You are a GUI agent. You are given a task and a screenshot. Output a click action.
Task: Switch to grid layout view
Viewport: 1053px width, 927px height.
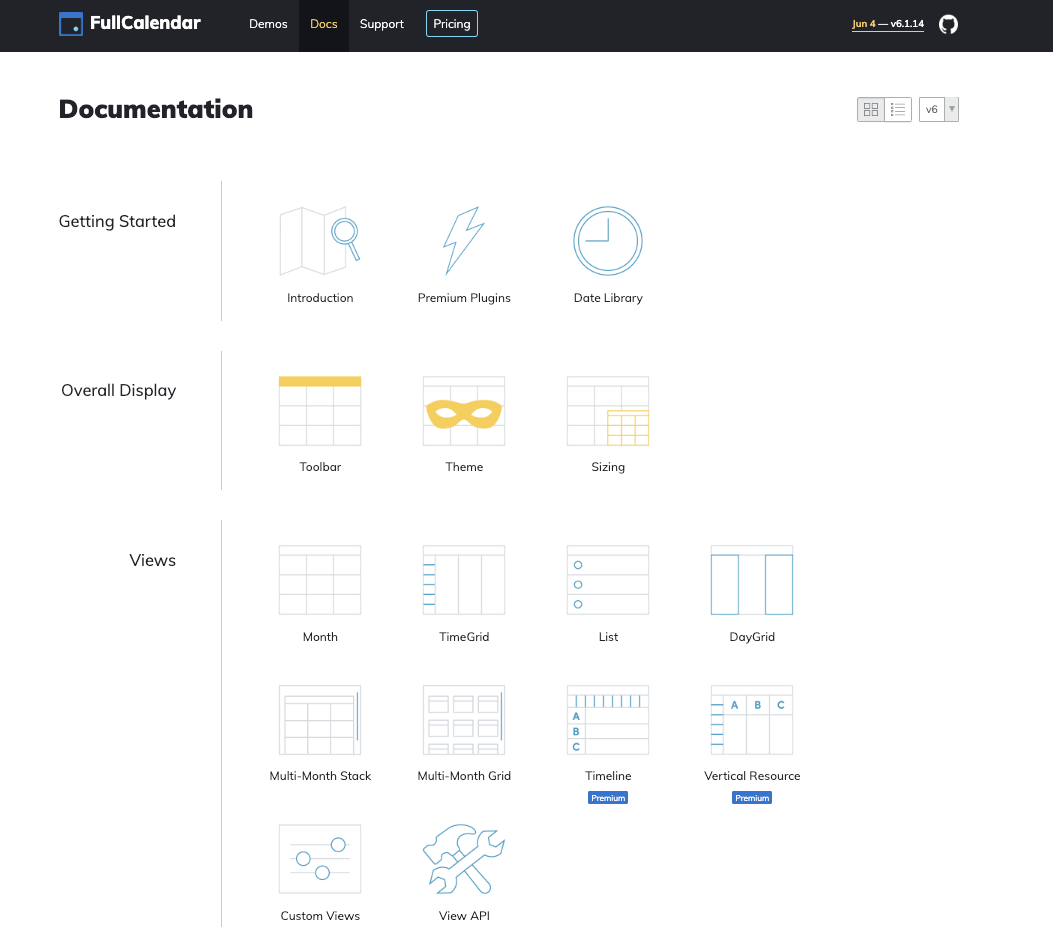[871, 109]
